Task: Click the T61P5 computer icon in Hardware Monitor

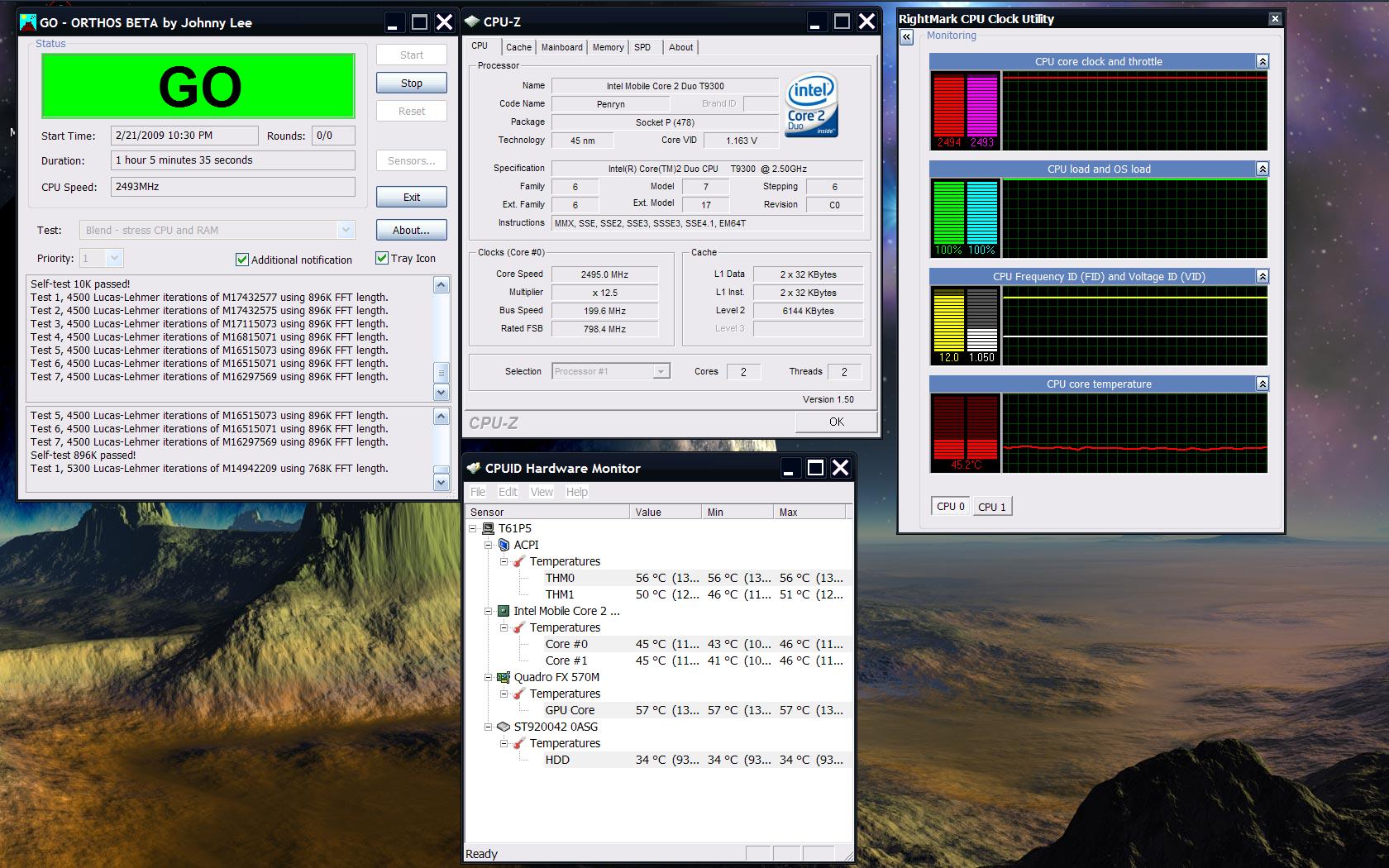Action: (488, 528)
